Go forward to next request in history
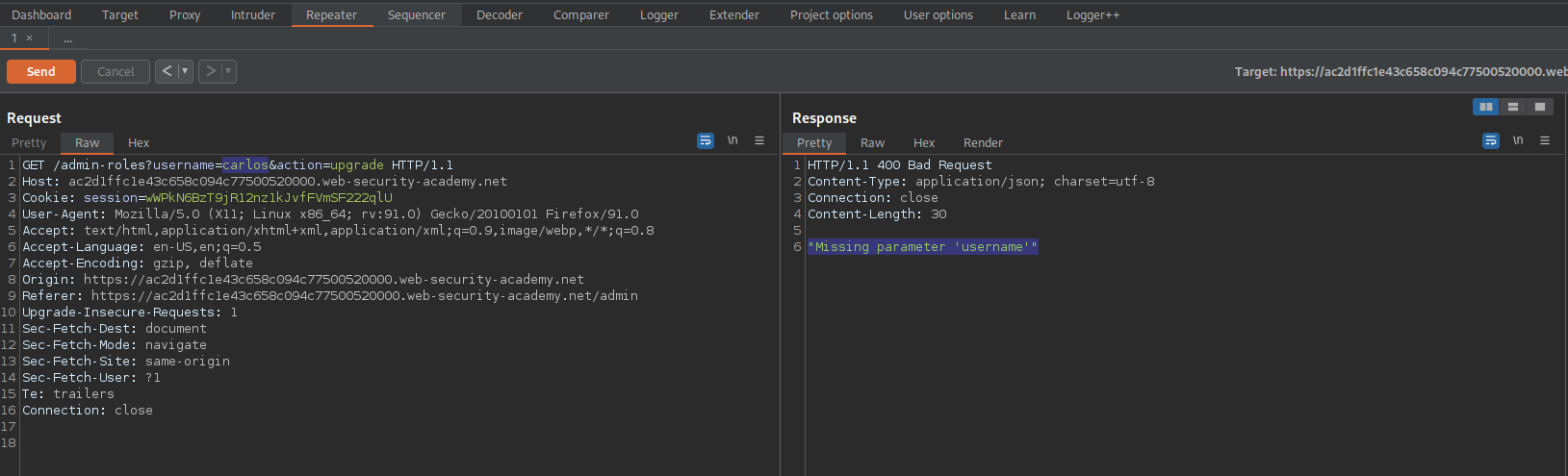1568x476 pixels. [x=210, y=71]
